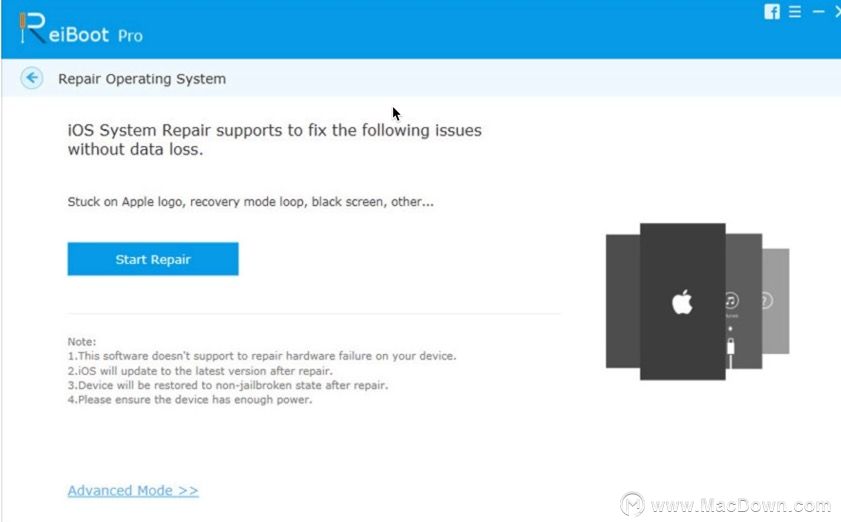
Task: Click note about non-jailbroken state
Action: pyautogui.click(x=228, y=385)
